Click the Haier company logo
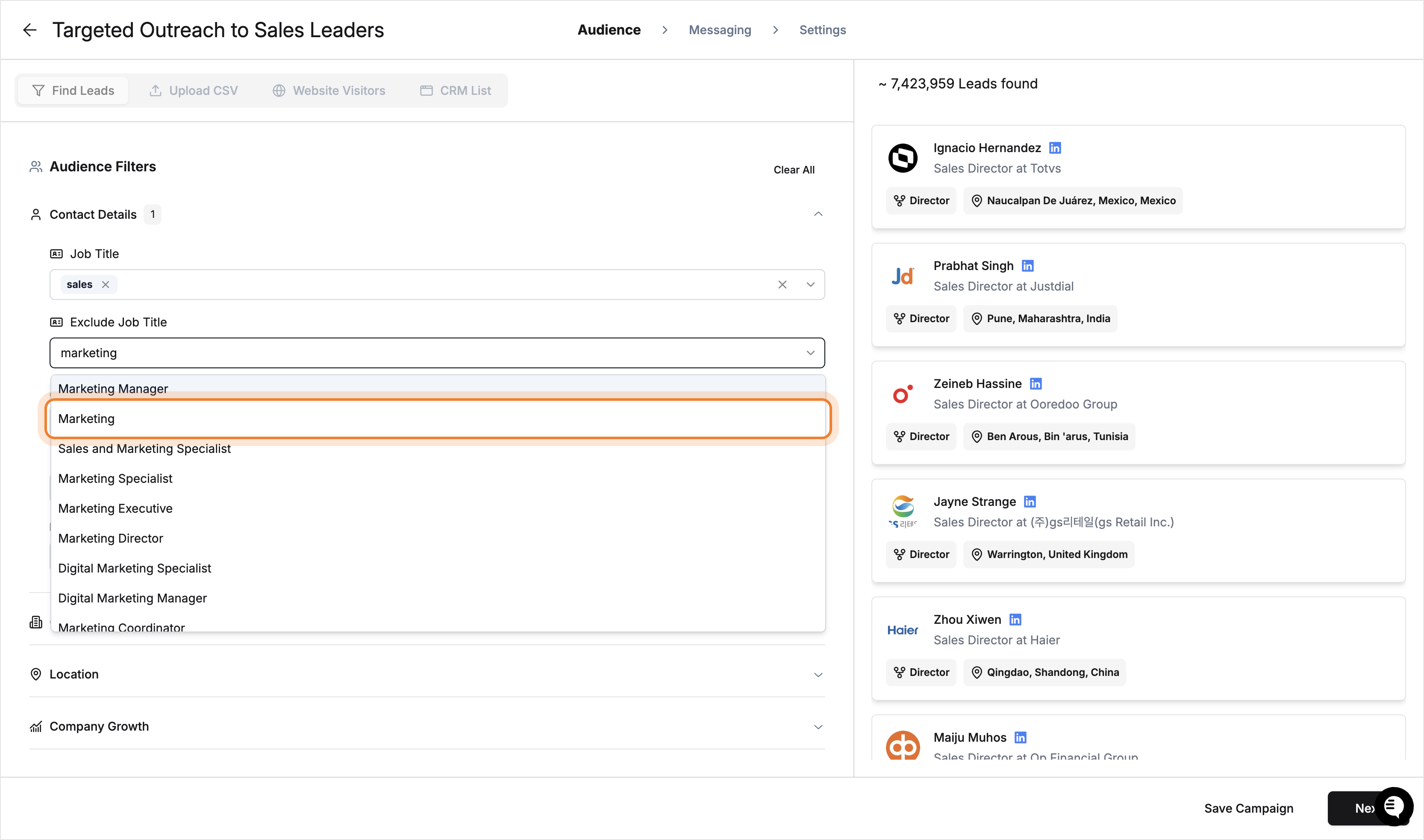The width and height of the screenshot is (1424, 840). tap(903, 630)
